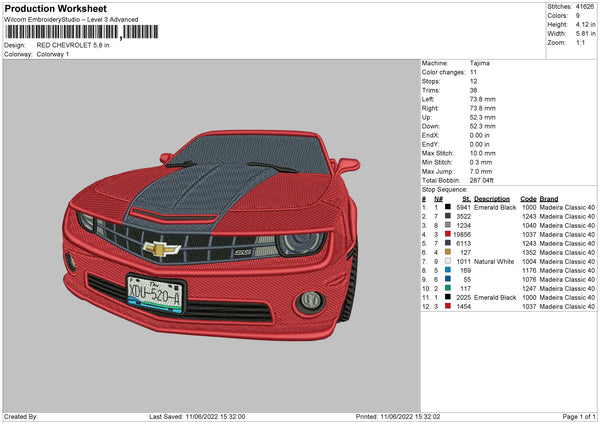
Task: Choose the red swatch in stop 4
Action: (x=449, y=234)
